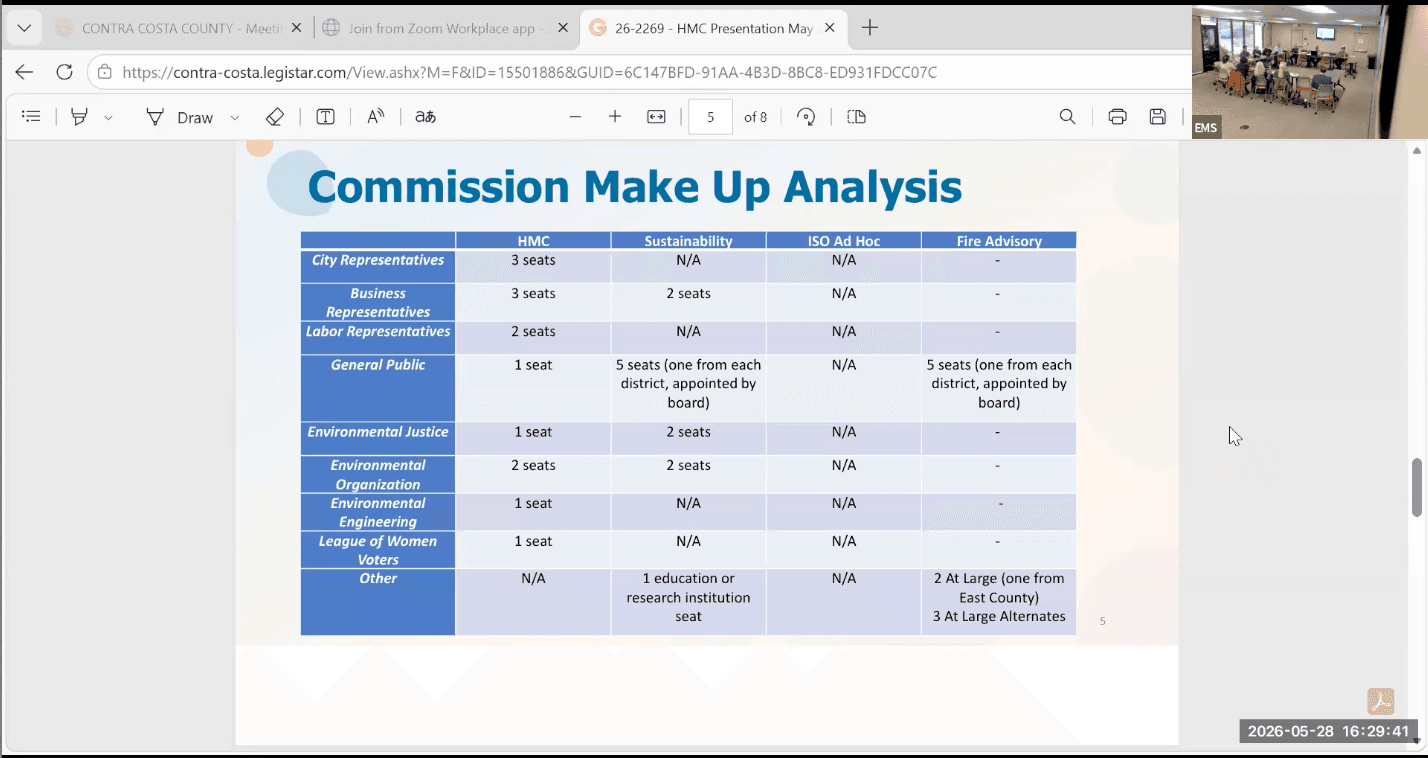
Task: Click the Business Representatives row label
Action: coord(378,303)
